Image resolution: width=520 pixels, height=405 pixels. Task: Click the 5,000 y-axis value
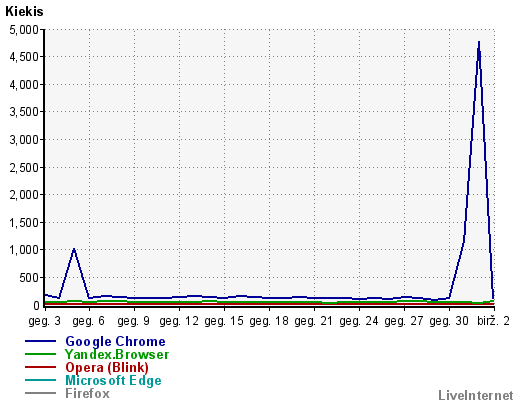pos(24,30)
